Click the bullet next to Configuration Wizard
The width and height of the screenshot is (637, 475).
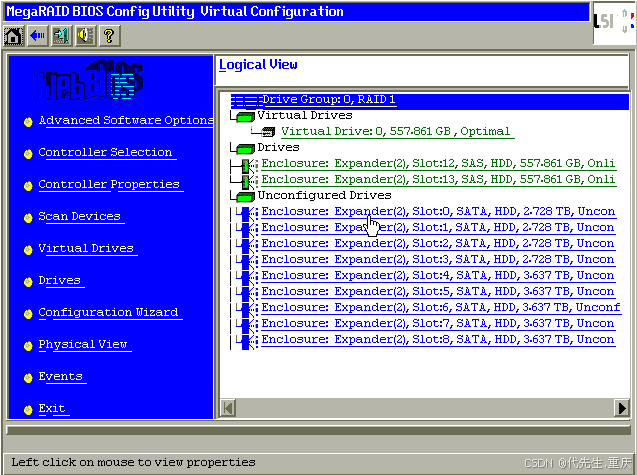pyautogui.click(x=28, y=314)
